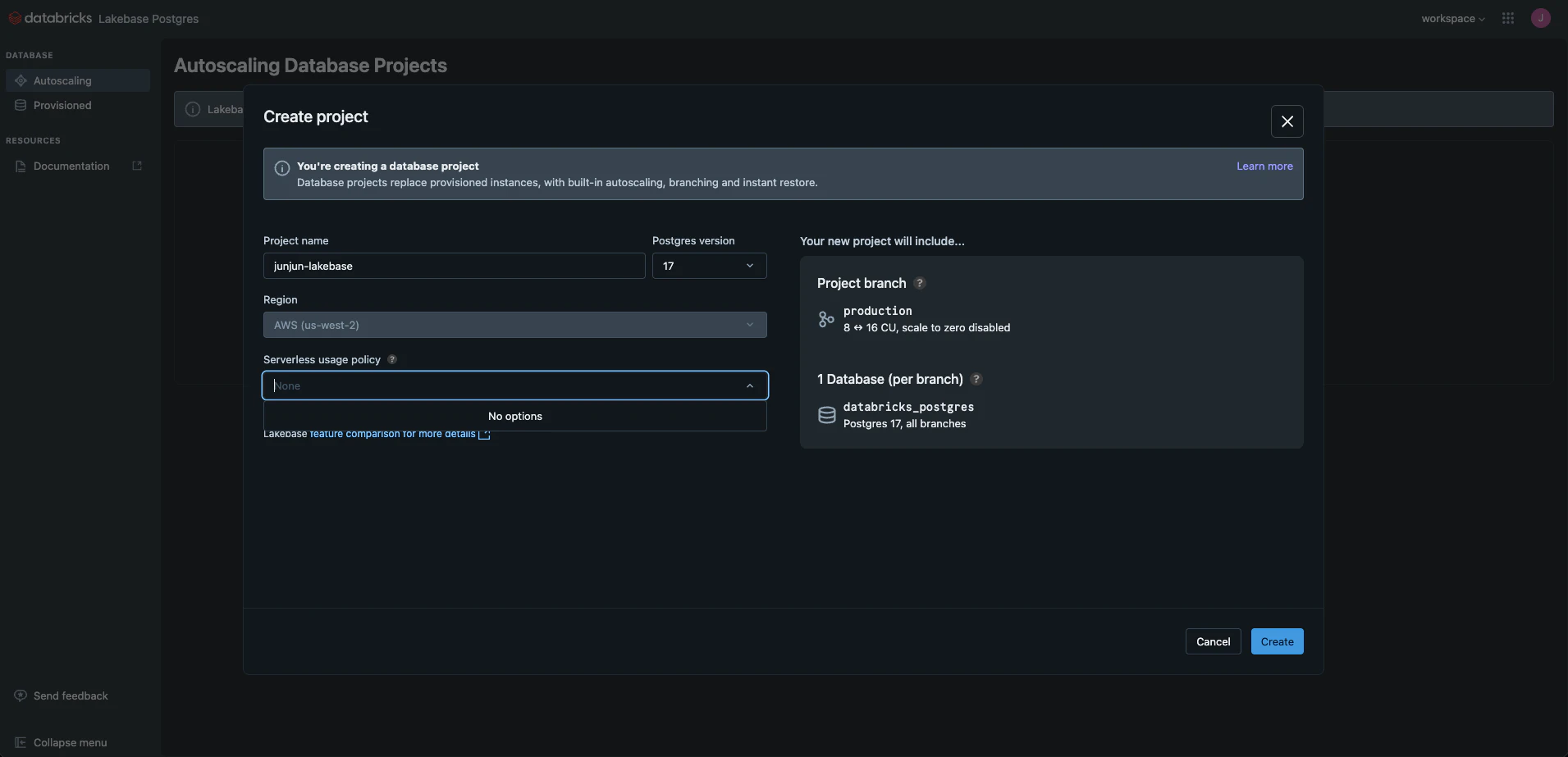Image resolution: width=1568 pixels, height=757 pixels.
Task: Click the Databricks logo icon
Action: (x=15, y=18)
